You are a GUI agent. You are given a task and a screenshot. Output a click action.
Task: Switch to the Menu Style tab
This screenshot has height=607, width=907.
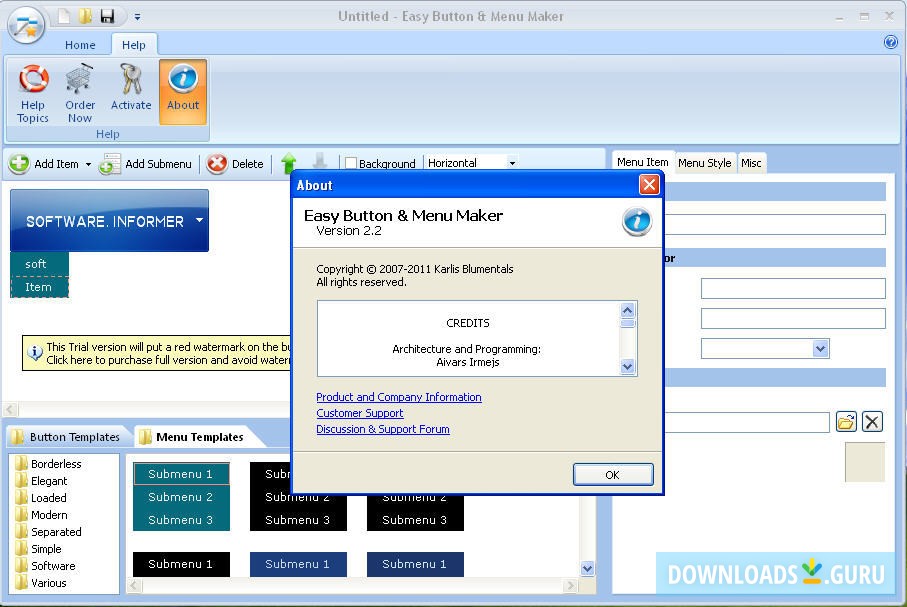click(705, 163)
